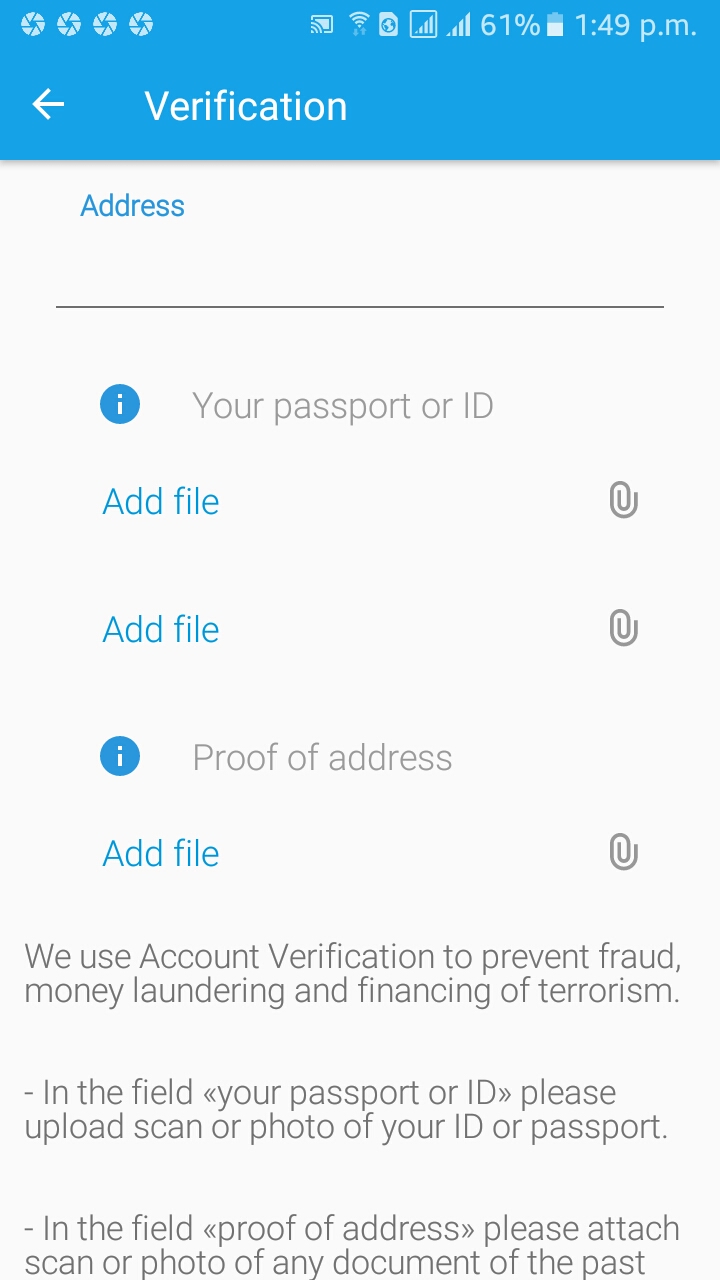Tap the battery icon in status bar
720x1280 pixels.
click(556, 25)
